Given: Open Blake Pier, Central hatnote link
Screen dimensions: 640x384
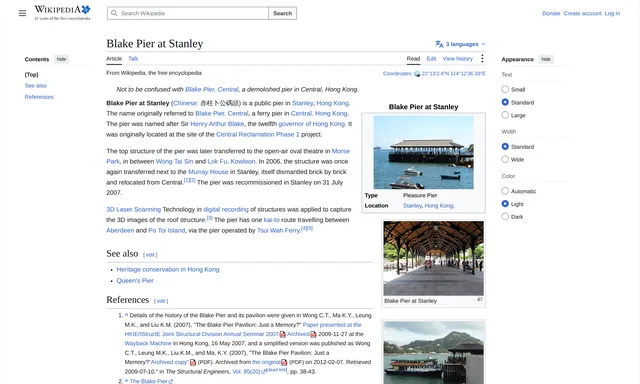Looking at the screenshot, I should (x=212, y=89).
